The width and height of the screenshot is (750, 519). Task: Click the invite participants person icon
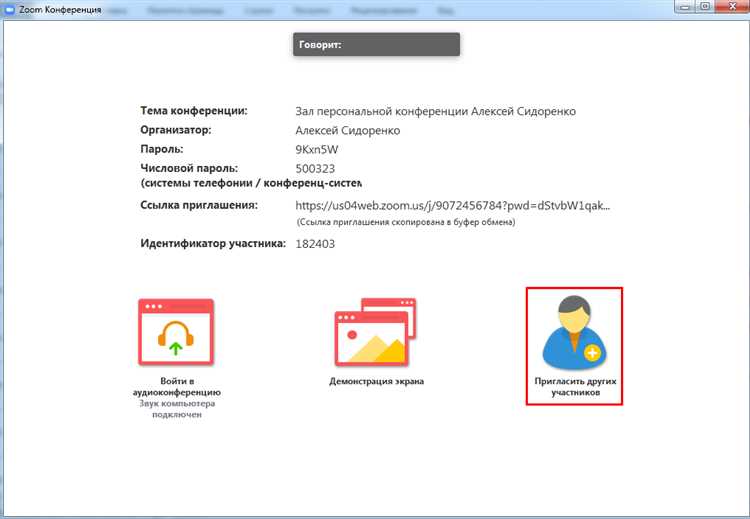click(574, 332)
